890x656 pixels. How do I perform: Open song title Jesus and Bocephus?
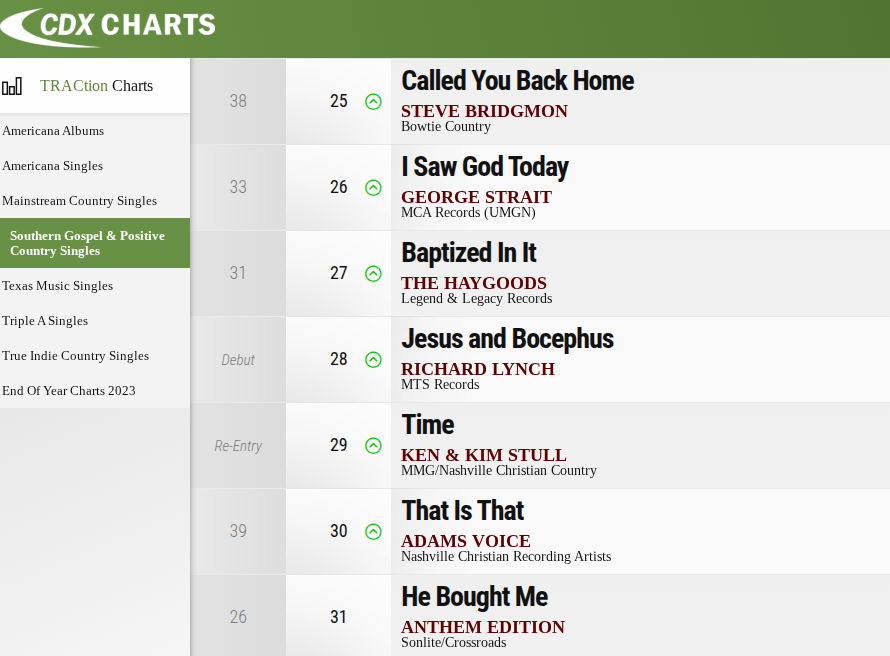507,339
